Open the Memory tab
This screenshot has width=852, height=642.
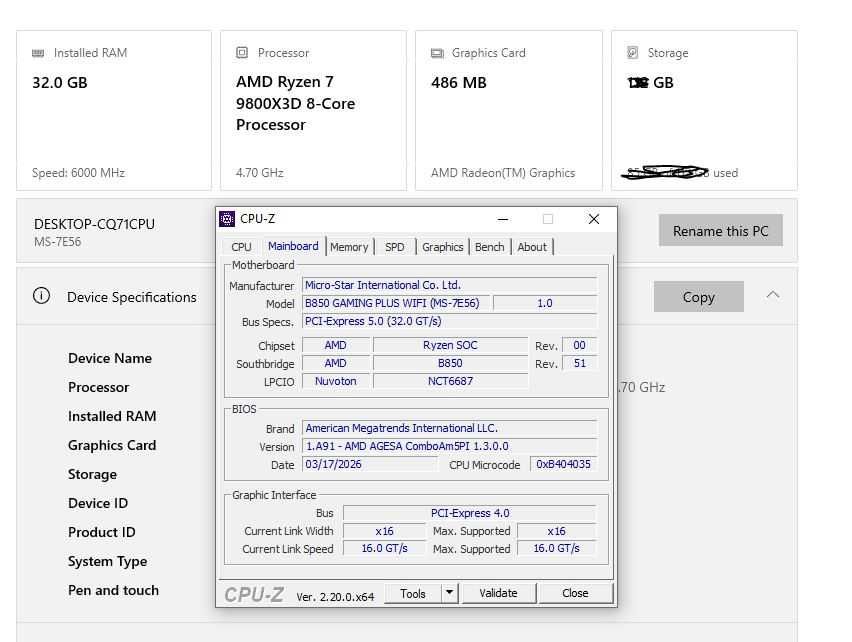[x=349, y=247]
